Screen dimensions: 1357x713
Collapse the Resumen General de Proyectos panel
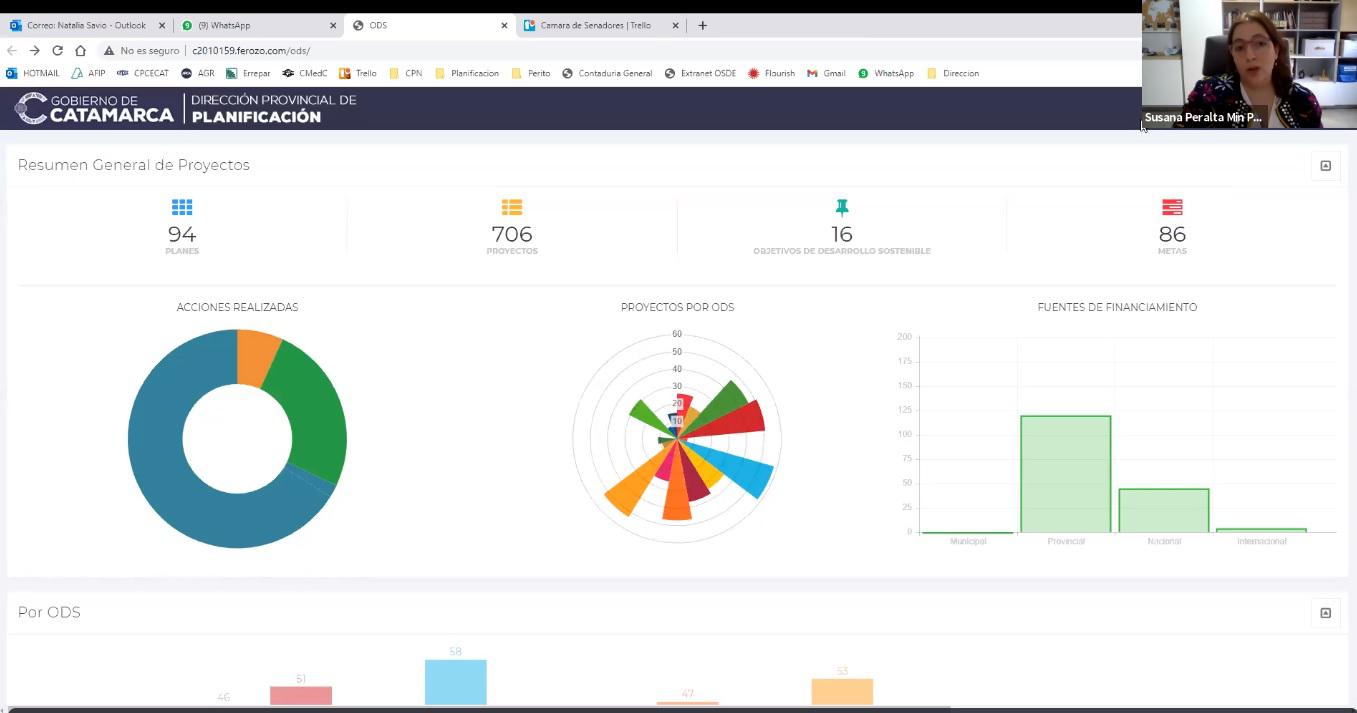coord(1325,166)
